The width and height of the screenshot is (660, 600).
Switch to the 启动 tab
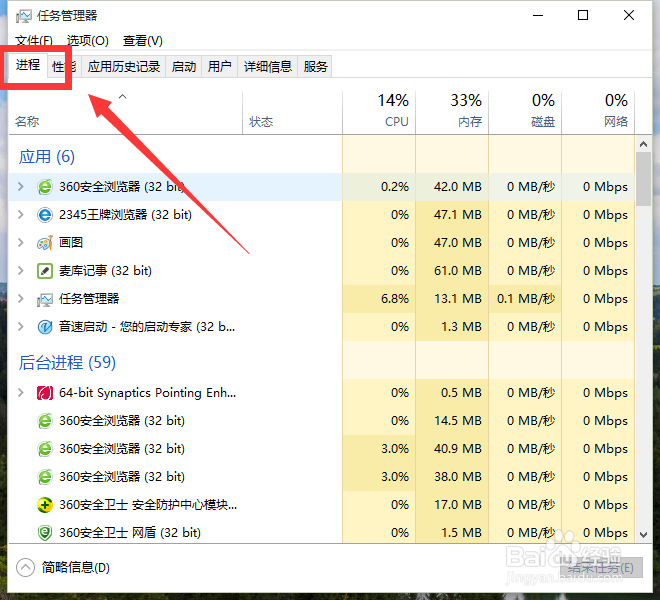tap(184, 67)
